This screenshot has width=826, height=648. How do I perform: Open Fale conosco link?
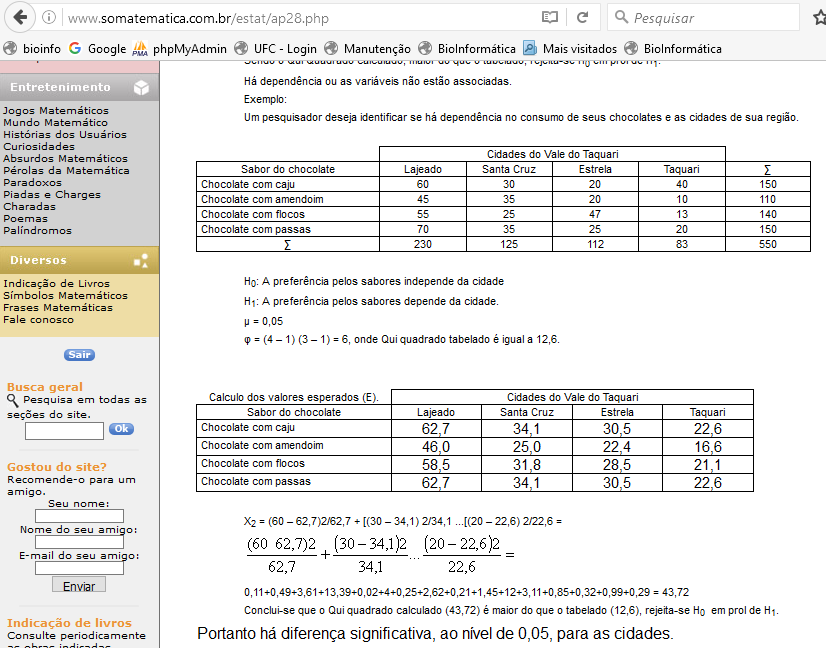coord(38,320)
